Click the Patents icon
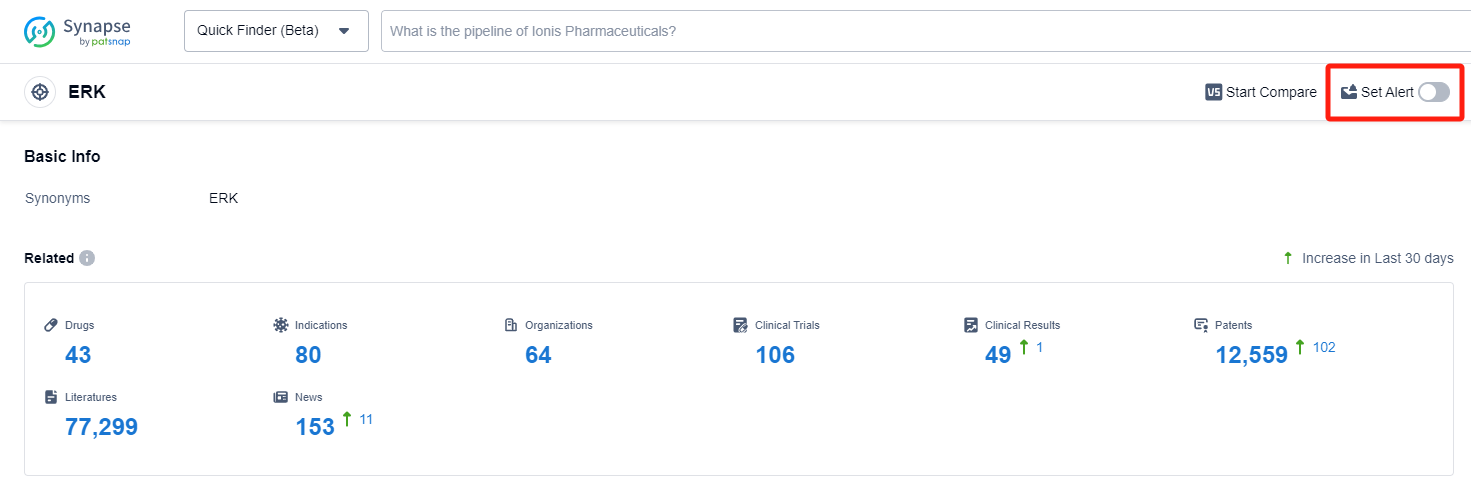 pyautogui.click(x=1201, y=325)
